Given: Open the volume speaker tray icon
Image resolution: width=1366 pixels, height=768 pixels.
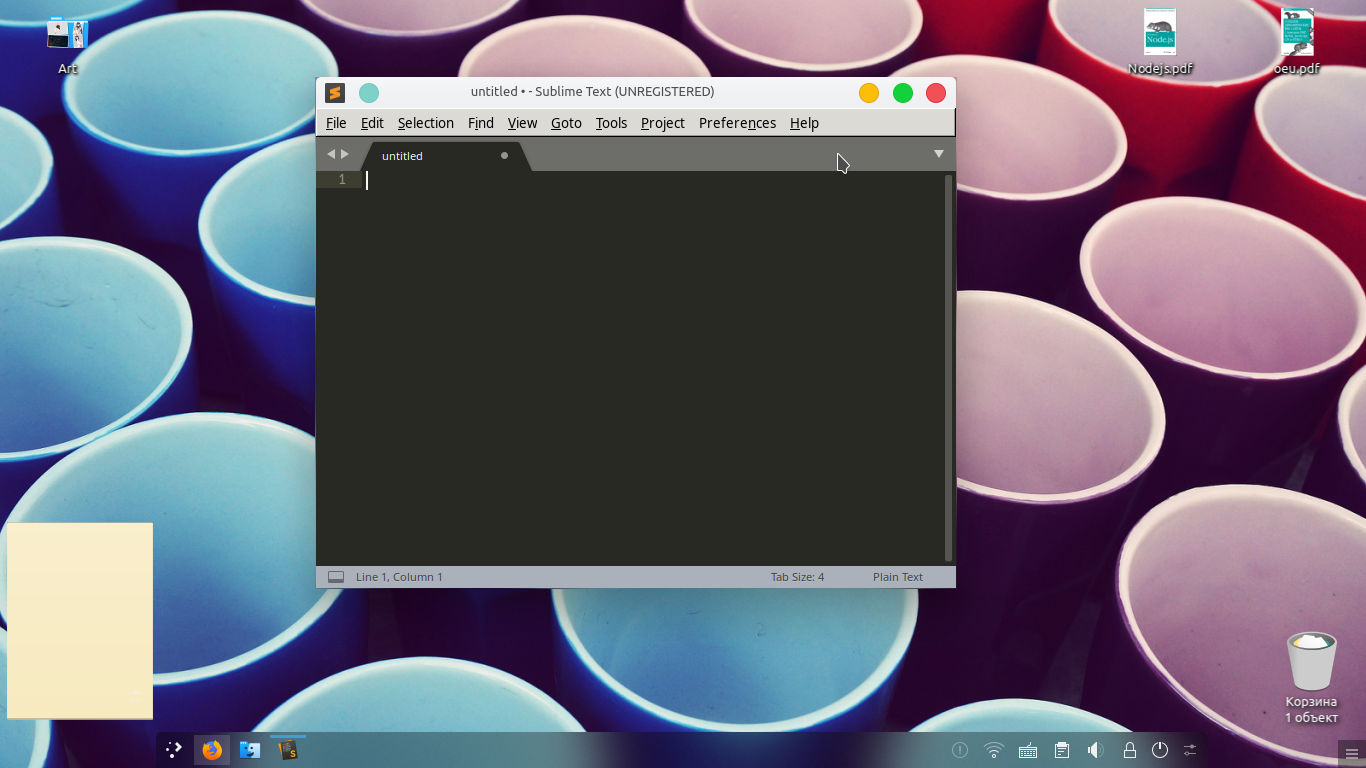Looking at the screenshot, I should [1095, 750].
